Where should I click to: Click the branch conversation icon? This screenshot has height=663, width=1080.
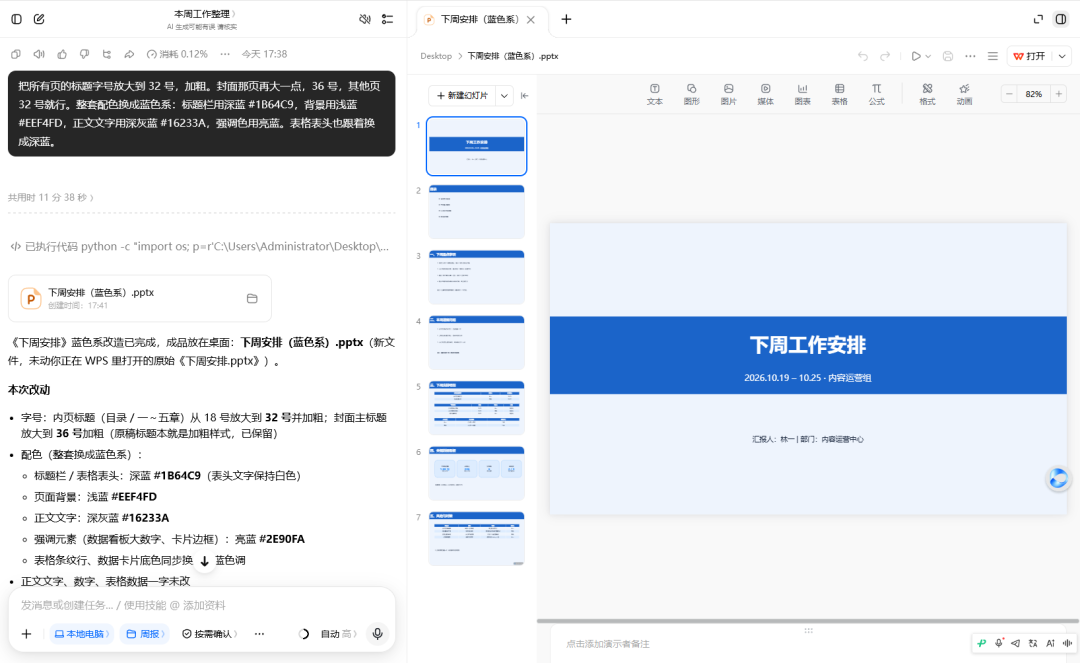(x=107, y=54)
